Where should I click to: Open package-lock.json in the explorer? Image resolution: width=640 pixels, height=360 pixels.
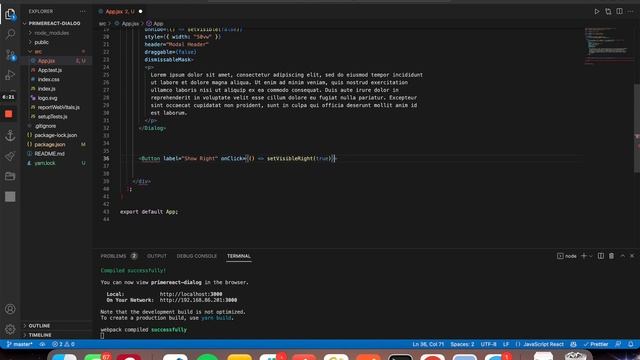pyautogui.click(x=56, y=135)
